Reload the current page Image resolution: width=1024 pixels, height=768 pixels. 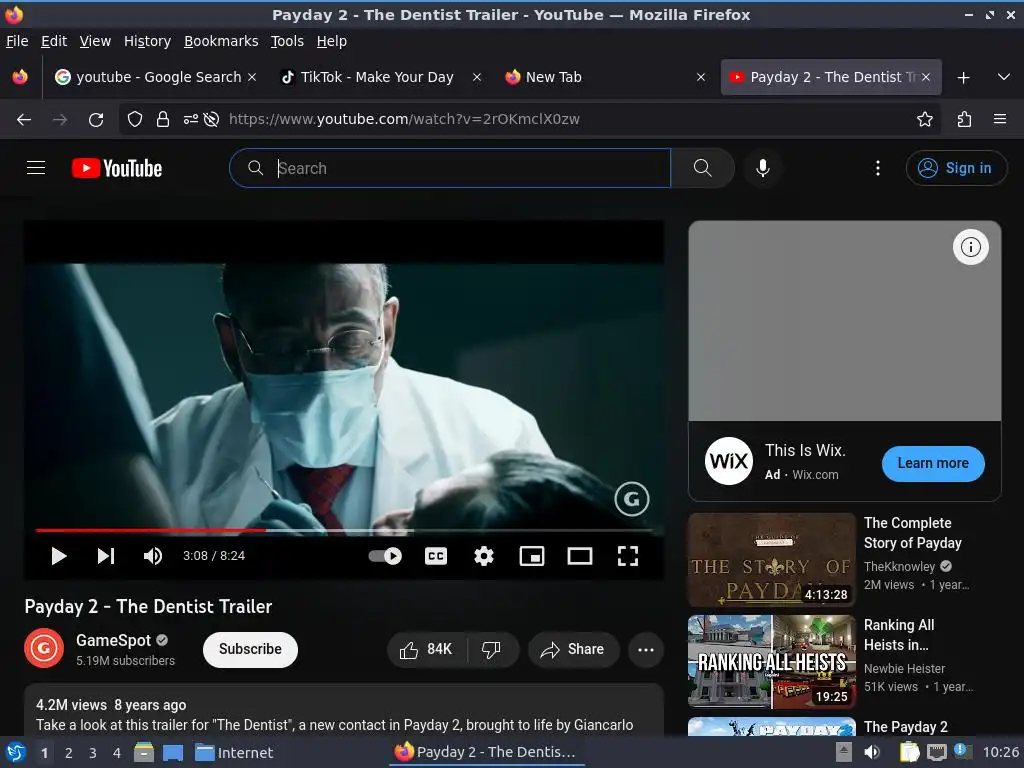(x=96, y=119)
